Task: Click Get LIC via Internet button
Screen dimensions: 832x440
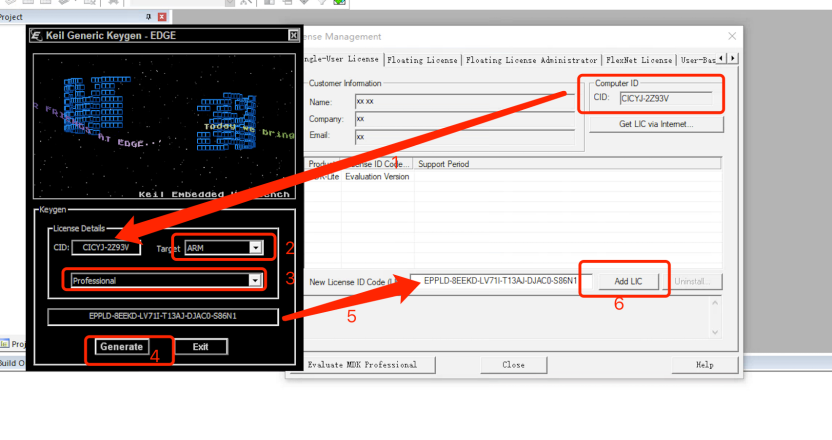Action: (656, 124)
